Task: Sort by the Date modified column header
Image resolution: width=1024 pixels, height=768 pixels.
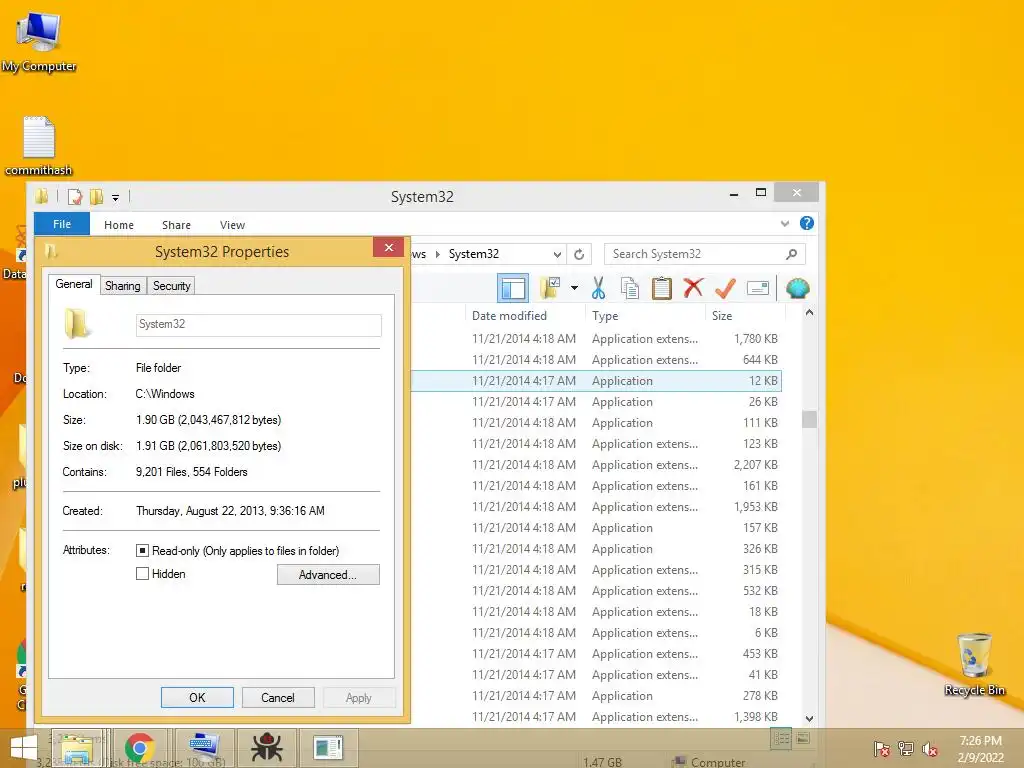Action: click(509, 316)
